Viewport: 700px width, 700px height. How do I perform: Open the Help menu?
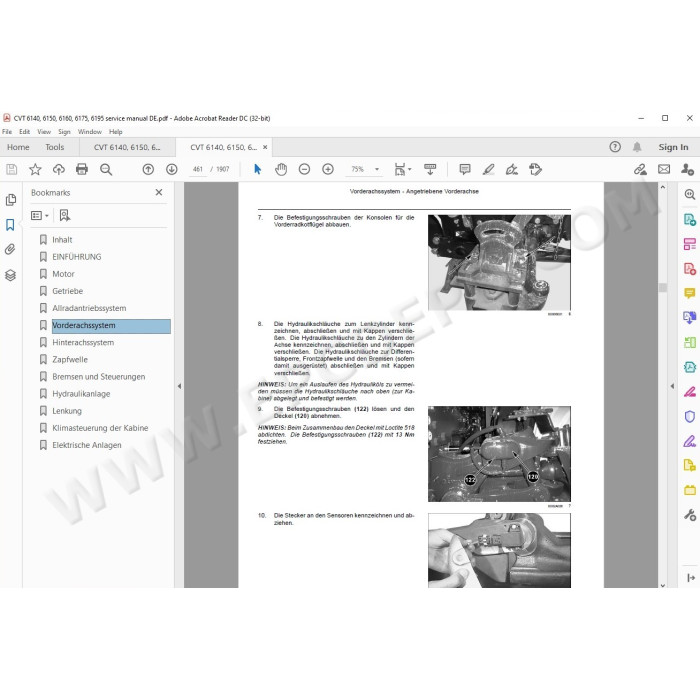(116, 132)
